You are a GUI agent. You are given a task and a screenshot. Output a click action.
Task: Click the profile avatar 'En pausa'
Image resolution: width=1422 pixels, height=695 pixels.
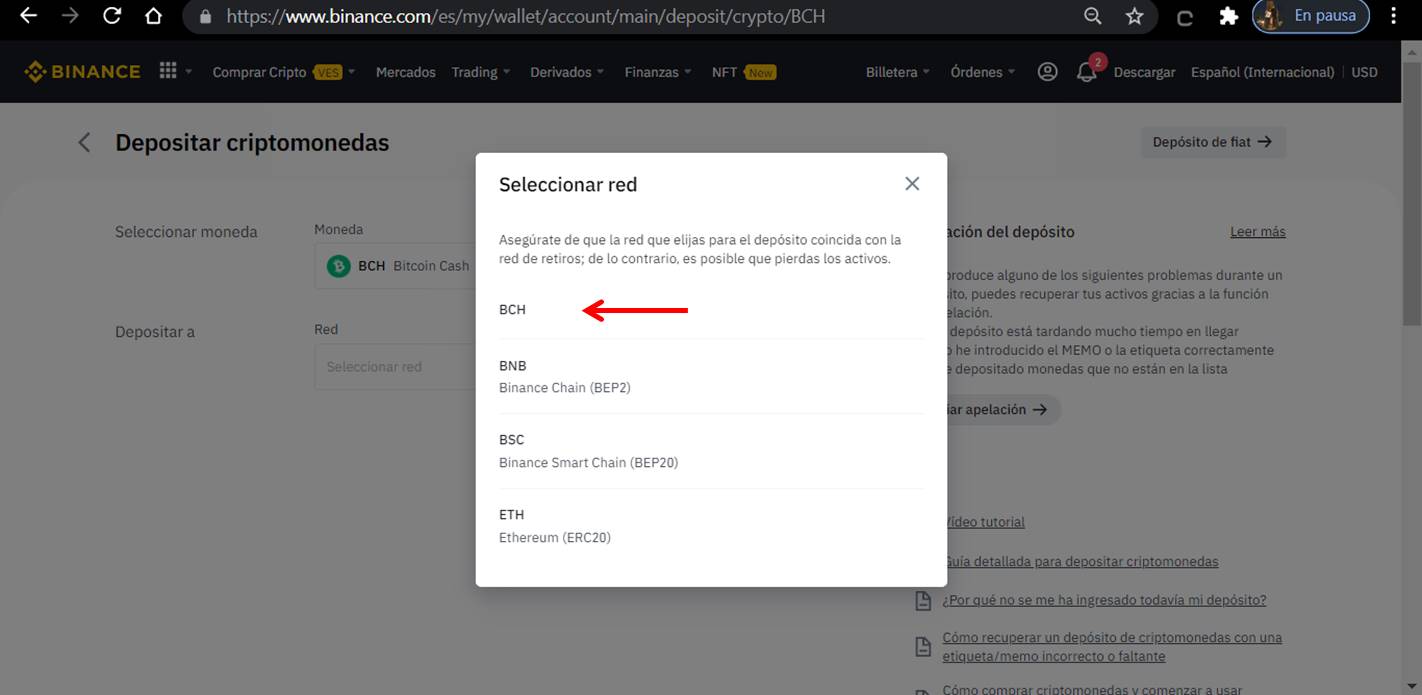(1310, 16)
